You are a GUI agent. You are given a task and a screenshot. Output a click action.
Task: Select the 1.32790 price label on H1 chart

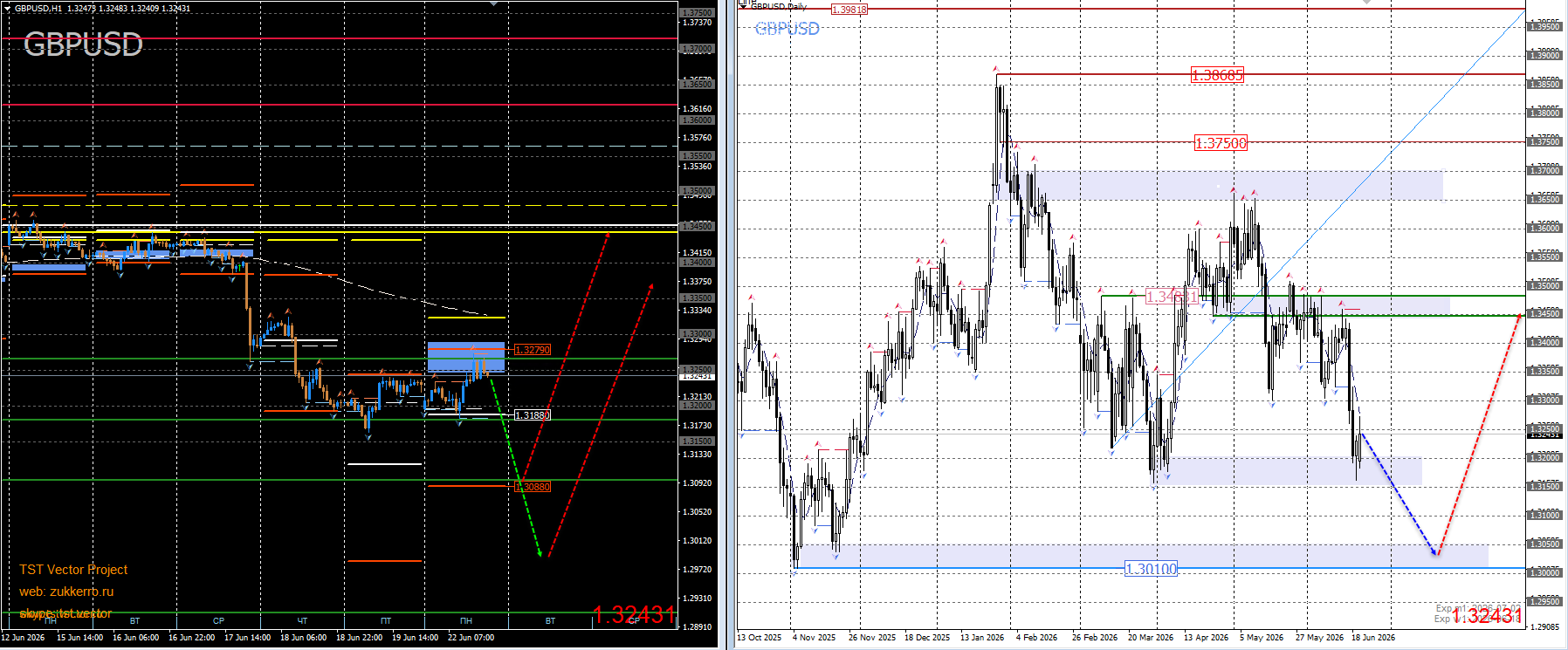533,350
